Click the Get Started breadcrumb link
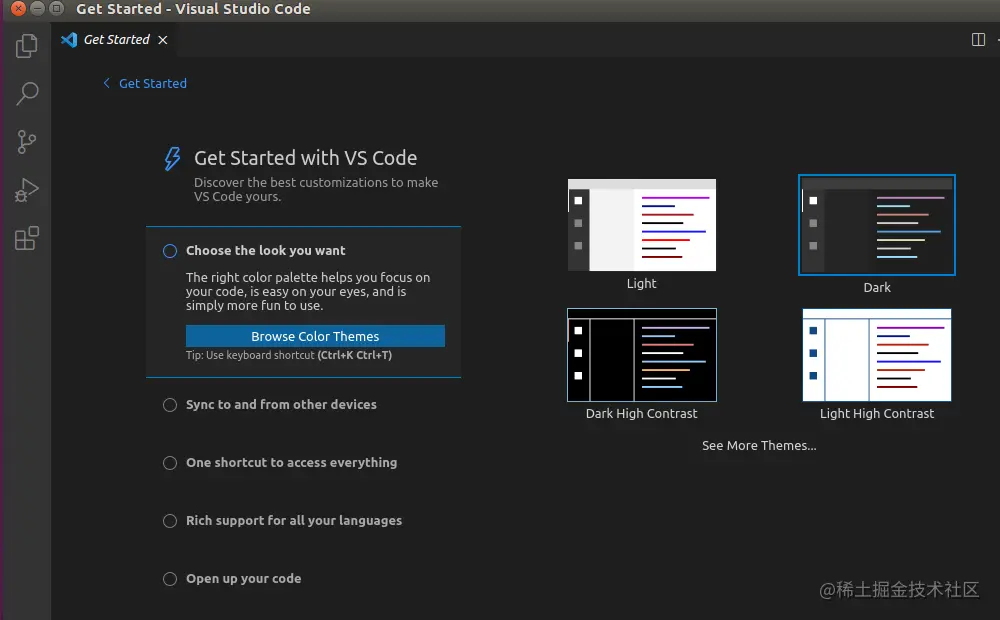Screen dimensions: 1000x620 152,83
